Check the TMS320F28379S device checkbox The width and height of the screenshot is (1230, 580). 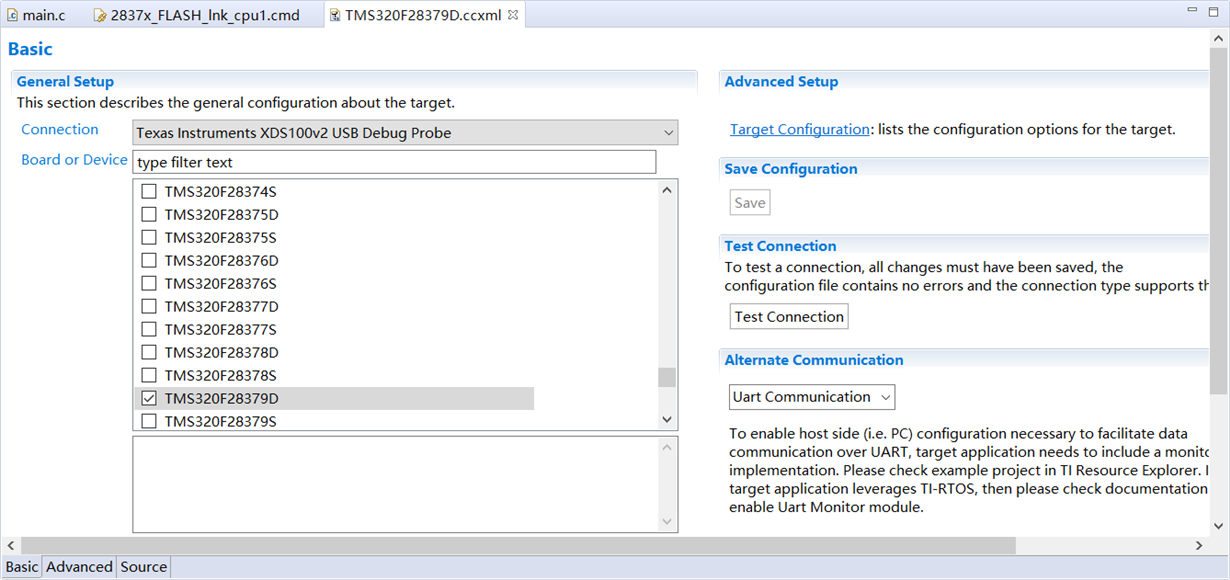coord(149,421)
